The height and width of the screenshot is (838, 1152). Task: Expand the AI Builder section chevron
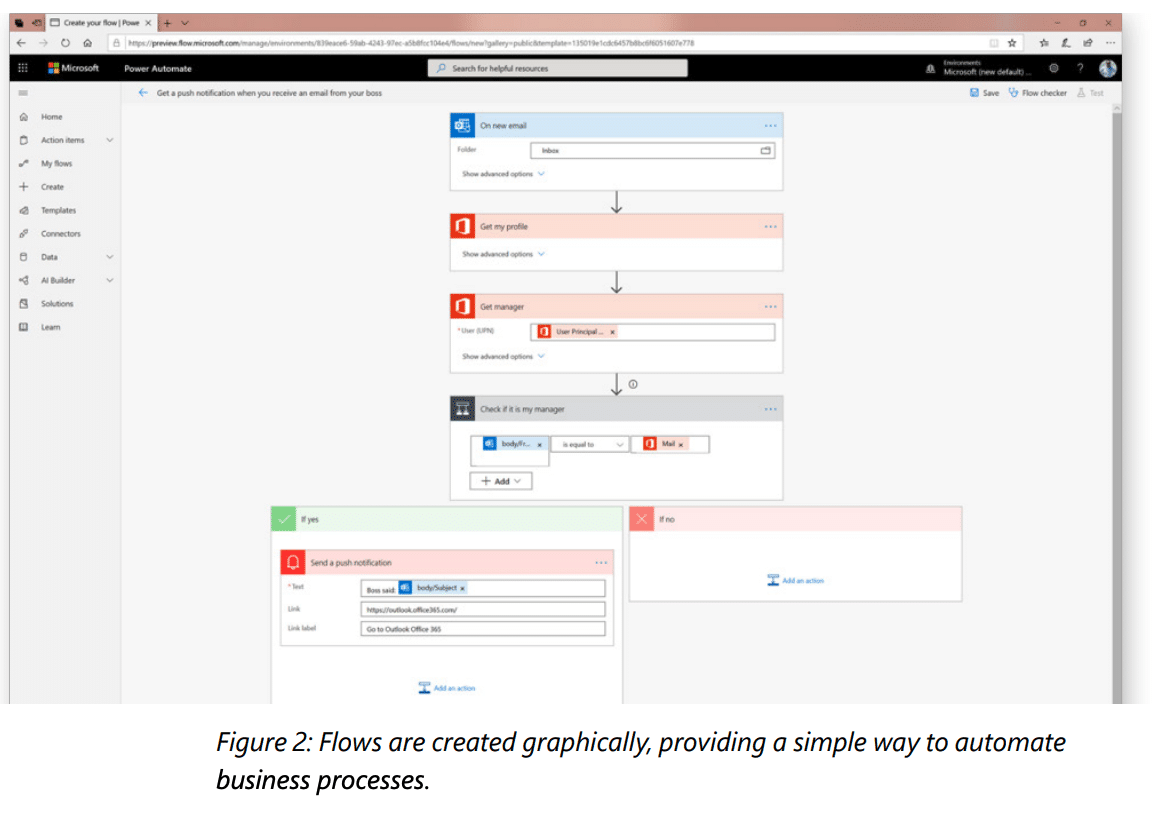point(109,281)
